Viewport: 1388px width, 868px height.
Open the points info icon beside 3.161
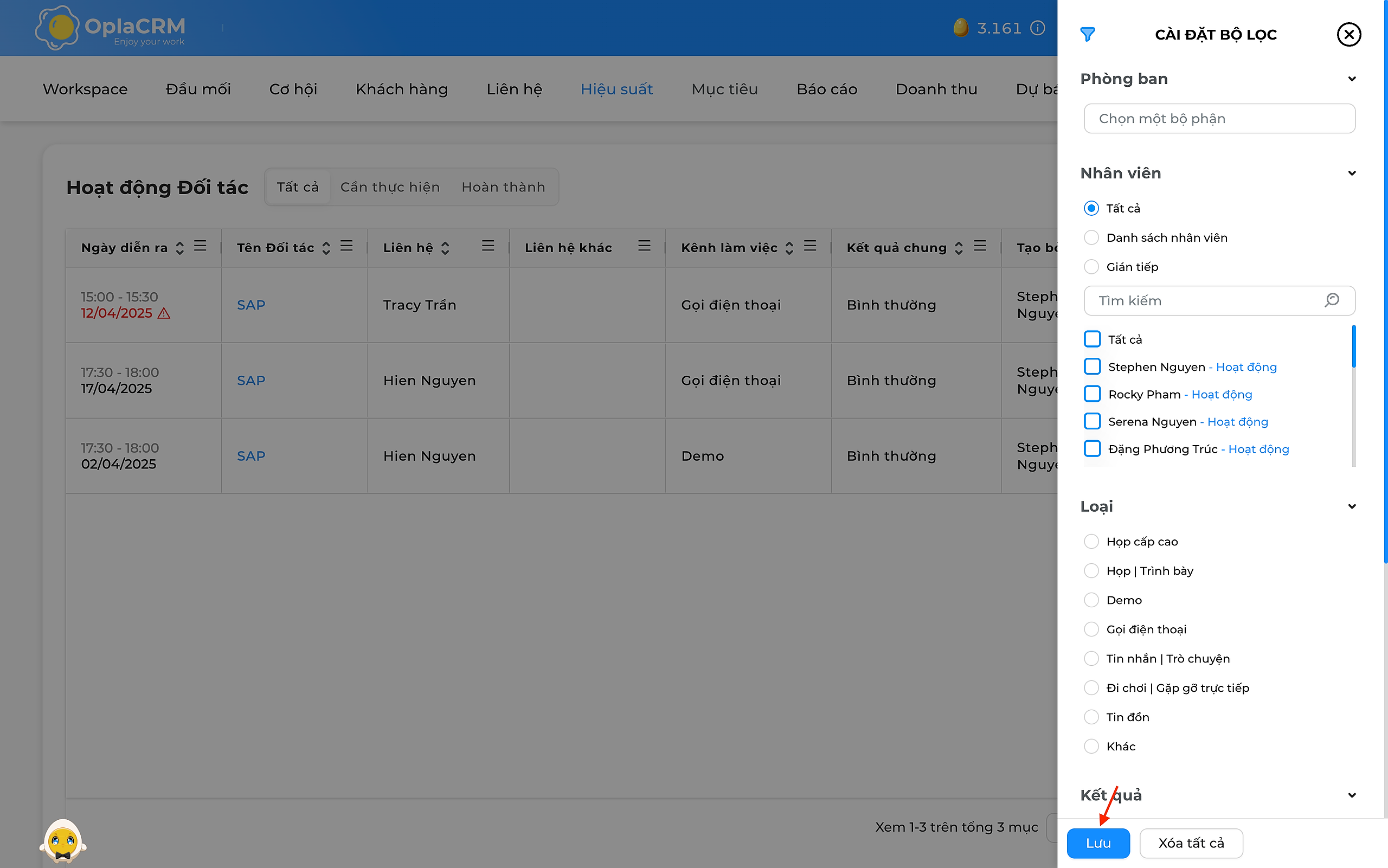pos(1037,28)
